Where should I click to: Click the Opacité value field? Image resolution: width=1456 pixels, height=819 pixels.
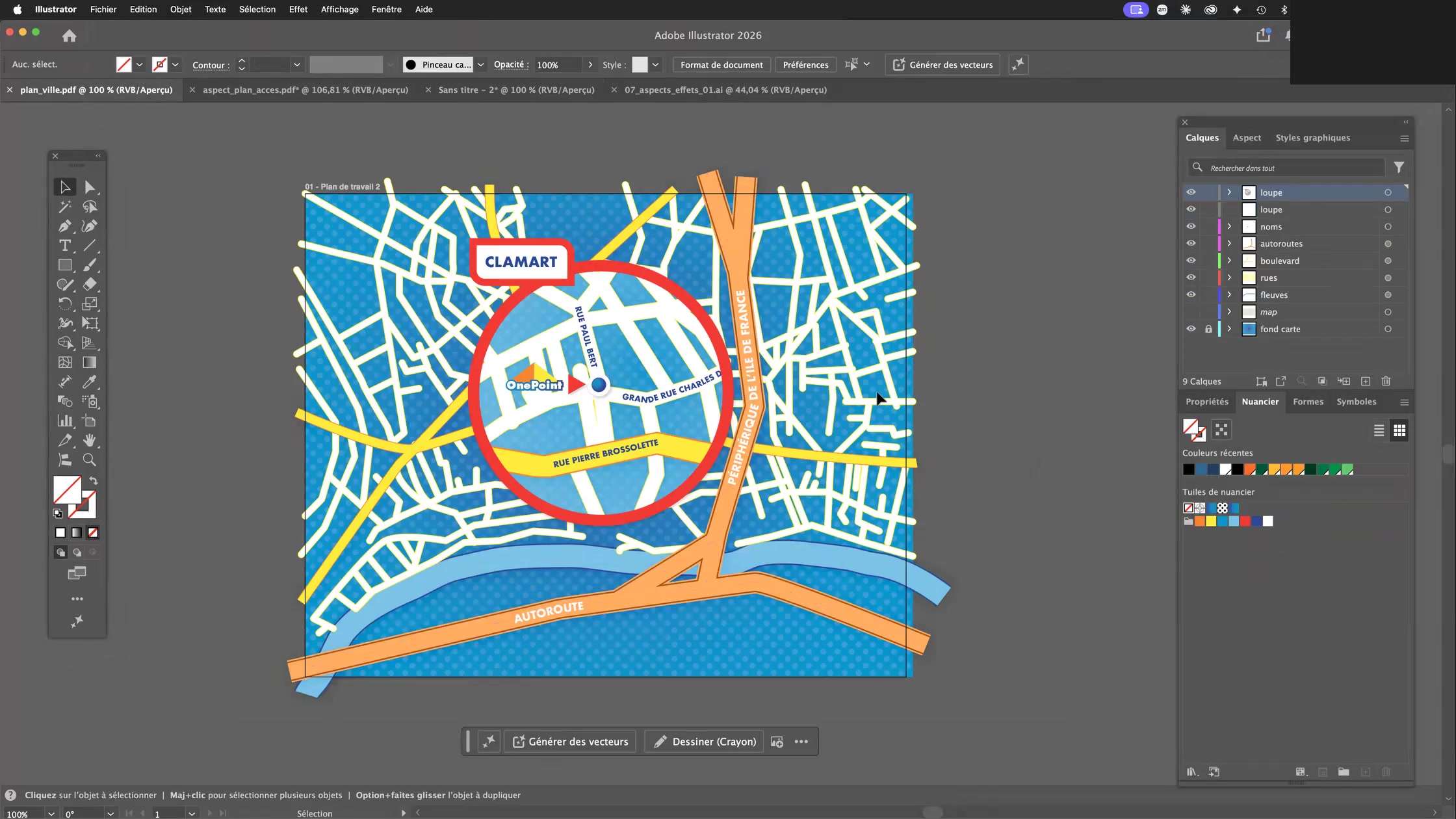tap(558, 65)
